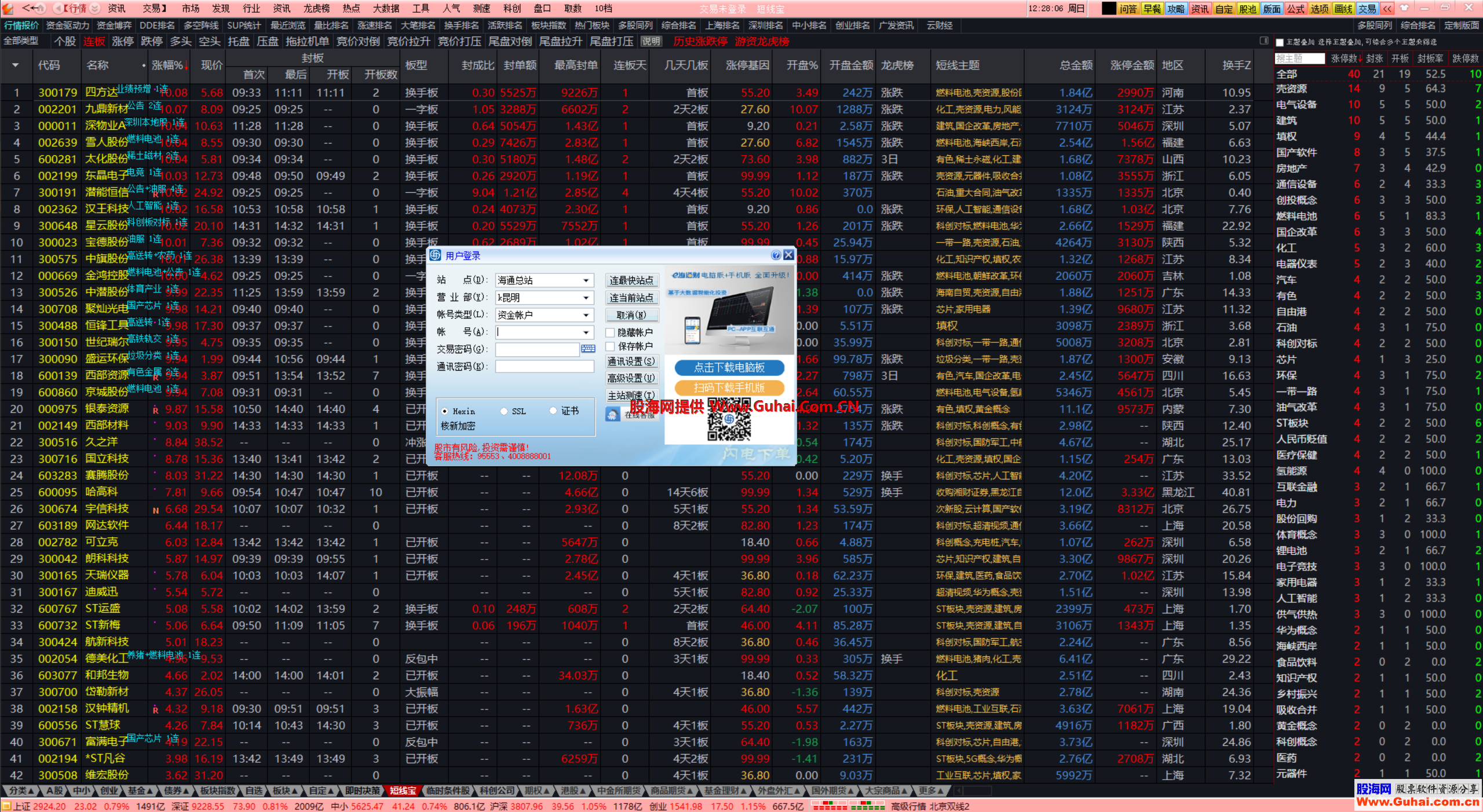
Task: Open the 选项 toolbar button
Action: point(1319,8)
